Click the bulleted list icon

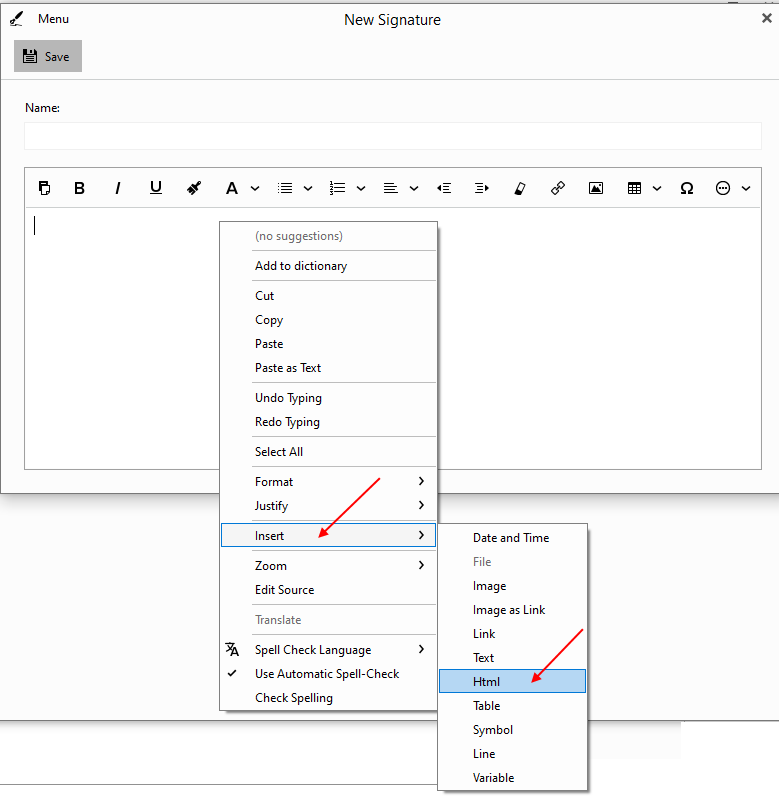pos(285,188)
